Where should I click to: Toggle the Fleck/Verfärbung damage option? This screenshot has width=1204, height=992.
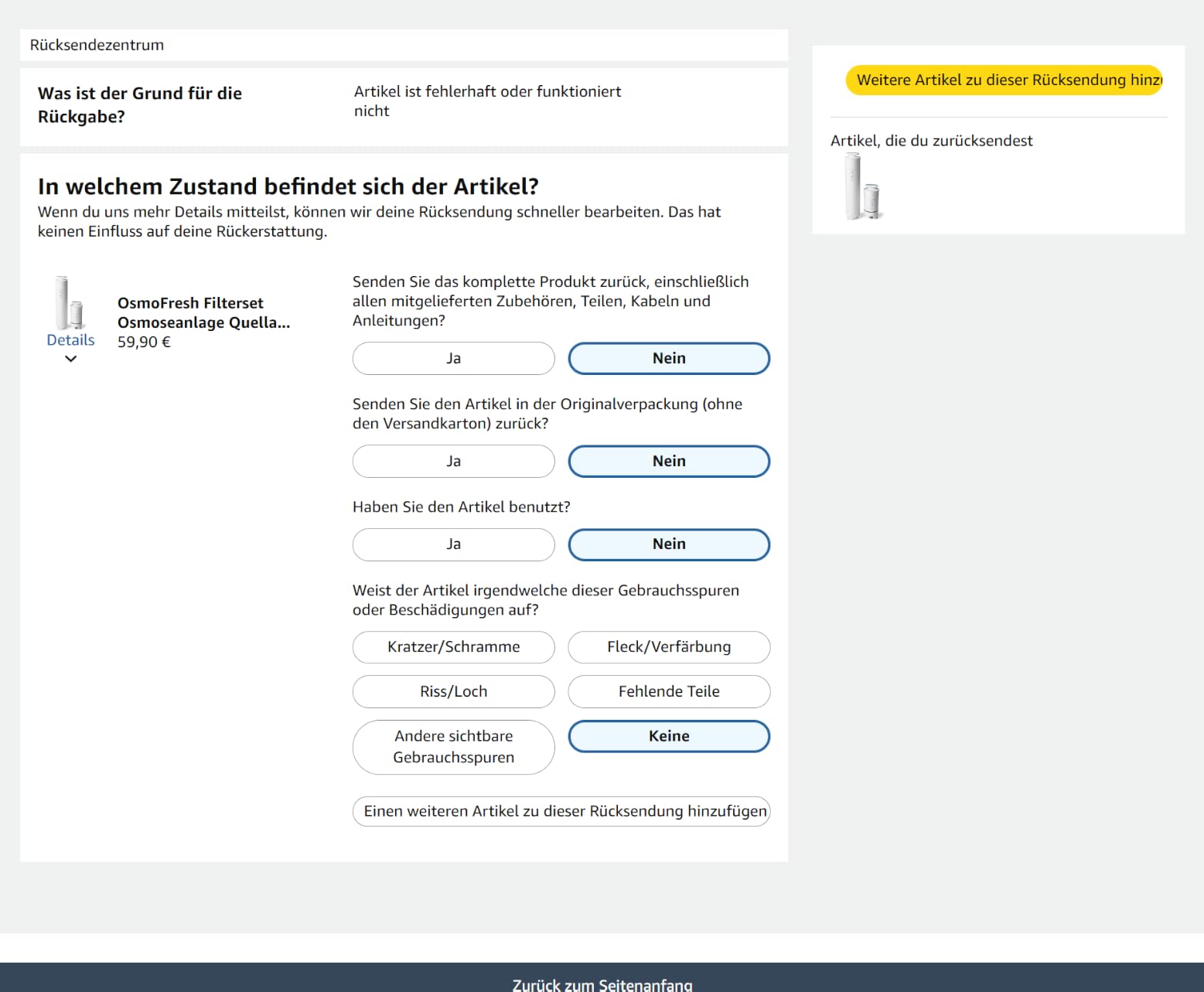pyautogui.click(x=669, y=647)
